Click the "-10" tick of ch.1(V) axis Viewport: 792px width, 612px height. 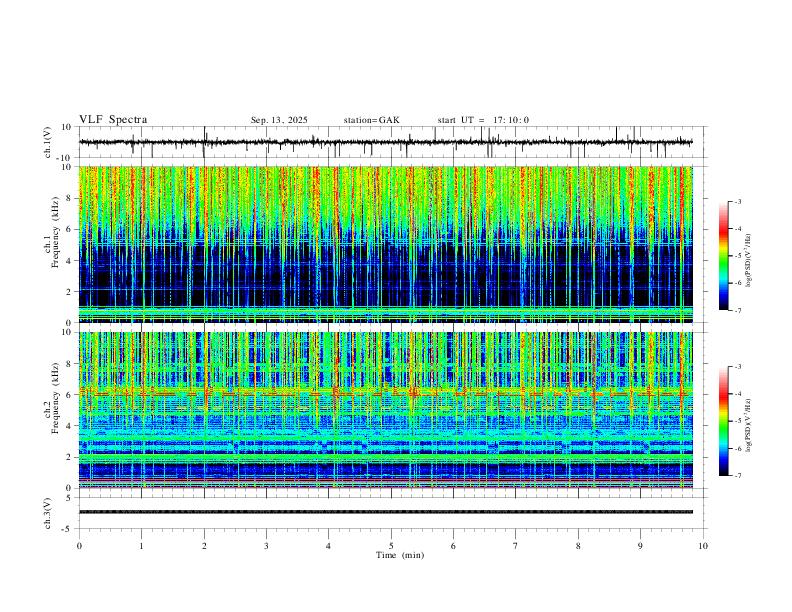point(65,158)
